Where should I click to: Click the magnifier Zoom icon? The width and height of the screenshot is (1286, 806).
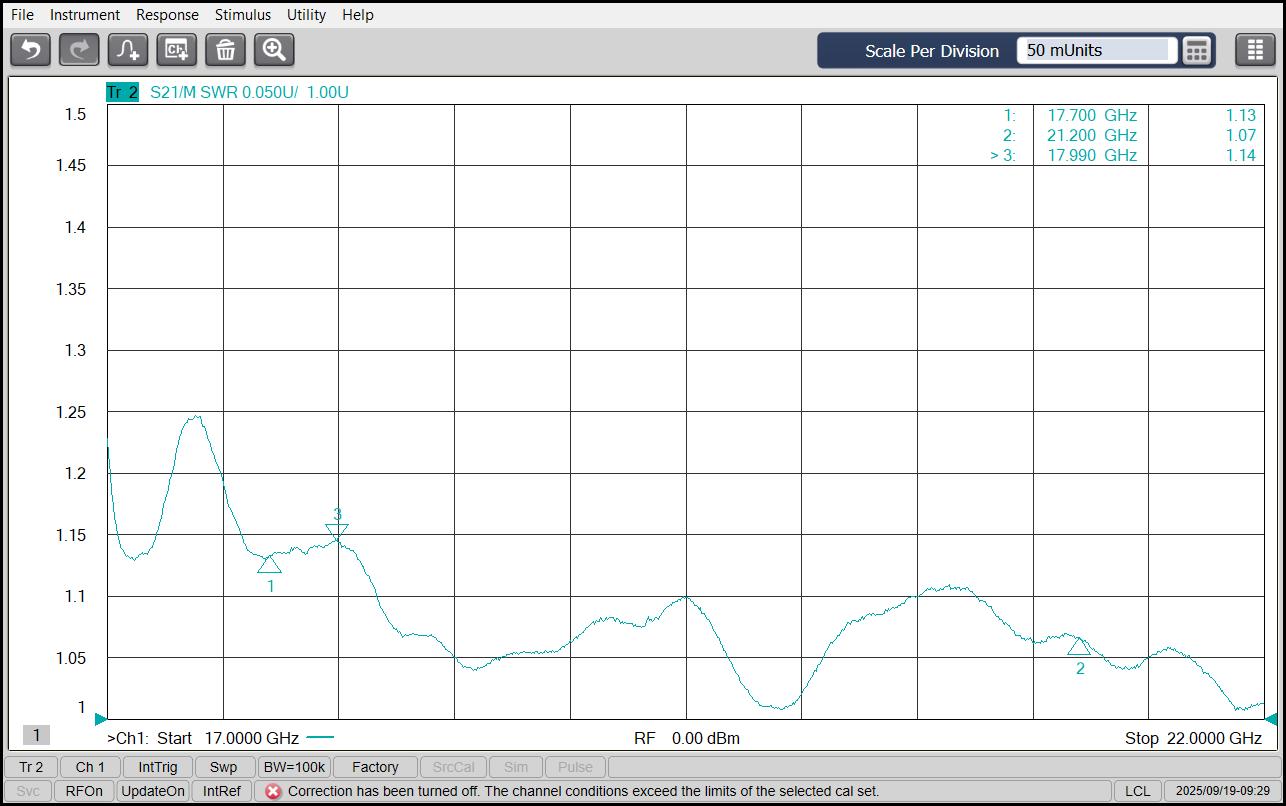point(274,50)
